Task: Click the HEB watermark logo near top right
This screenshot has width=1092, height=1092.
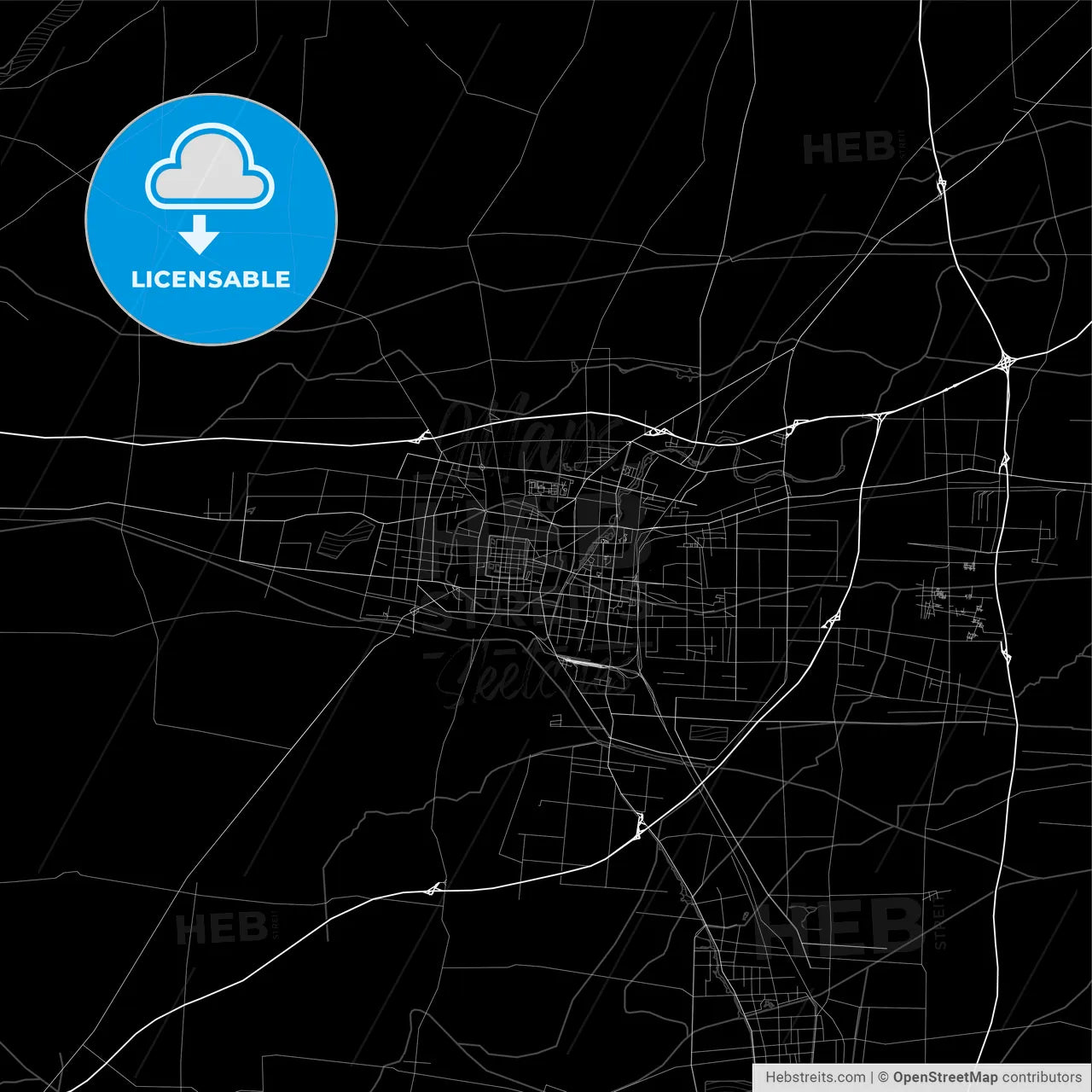Action: coord(849,147)
